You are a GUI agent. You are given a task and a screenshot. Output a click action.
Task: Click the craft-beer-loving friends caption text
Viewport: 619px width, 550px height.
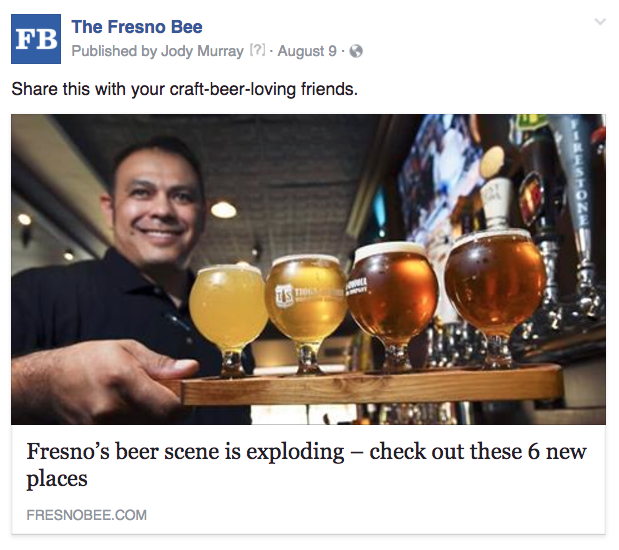pos(184,89)
